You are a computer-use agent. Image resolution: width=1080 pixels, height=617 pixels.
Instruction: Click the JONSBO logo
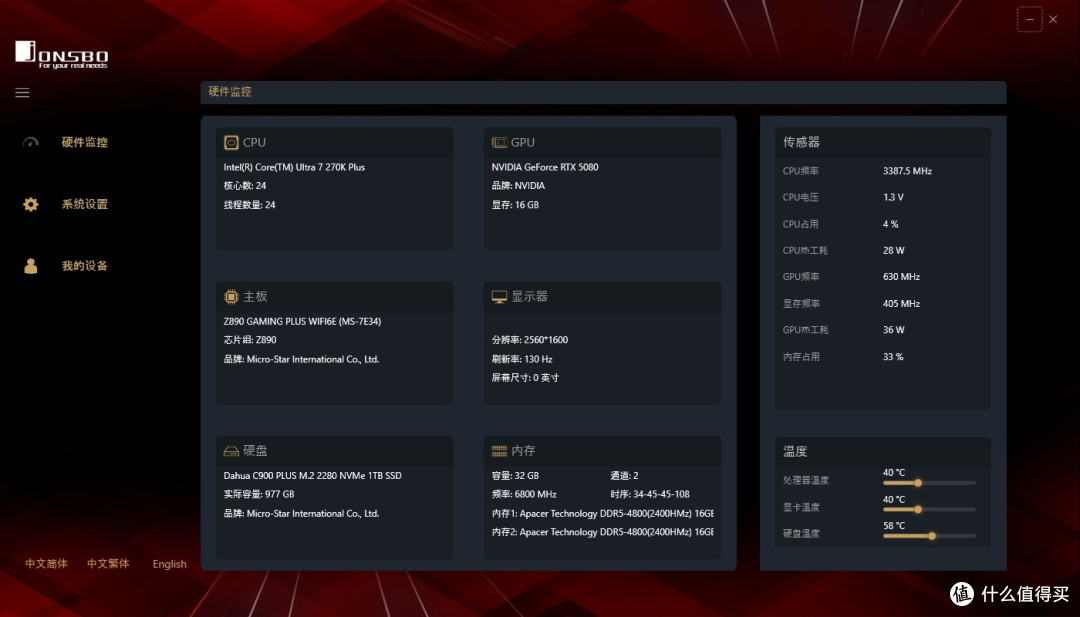tap(62, 55)
